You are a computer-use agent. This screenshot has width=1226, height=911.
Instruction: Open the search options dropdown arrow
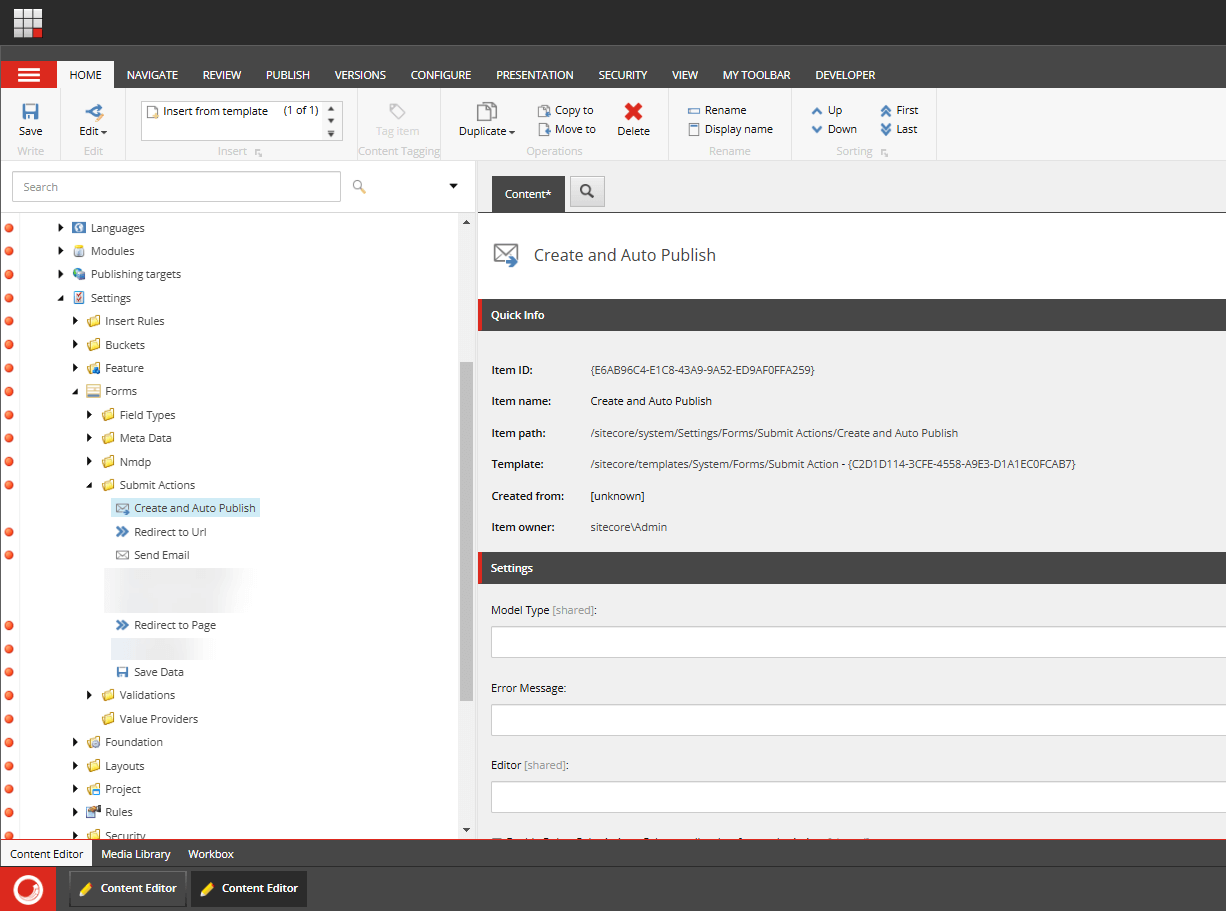(x=453, y=187)
